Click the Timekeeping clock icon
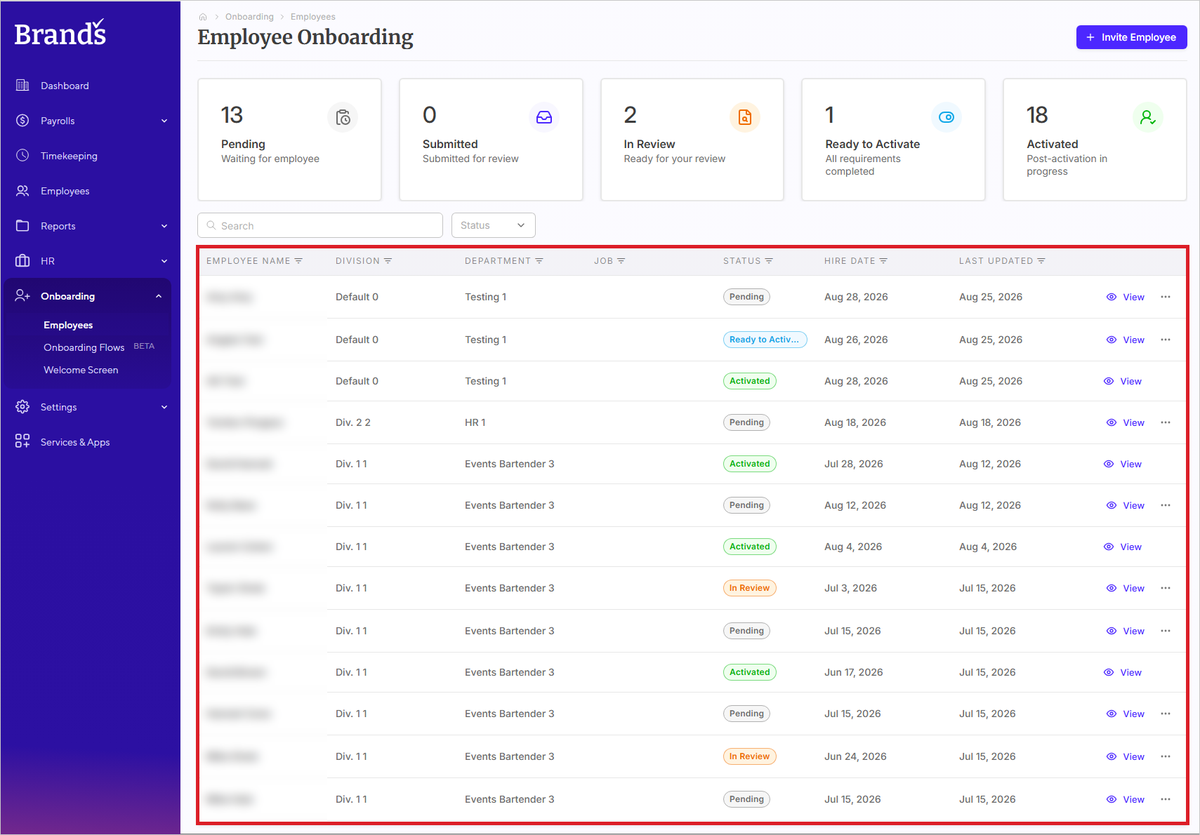The image size is (1200, 835). 22,156
